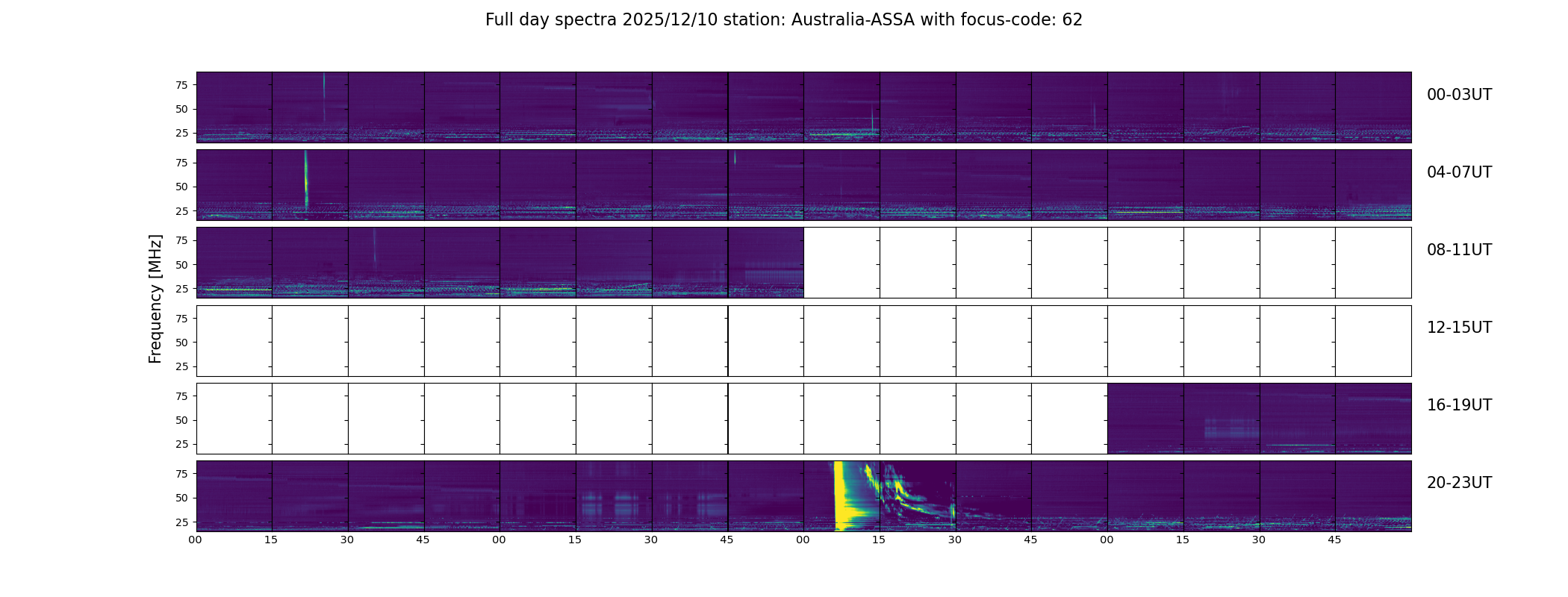Click the first 15 tick on time axis
Image resolution: width=1568 pixels, height=597 pixels.
pos(271,540)
